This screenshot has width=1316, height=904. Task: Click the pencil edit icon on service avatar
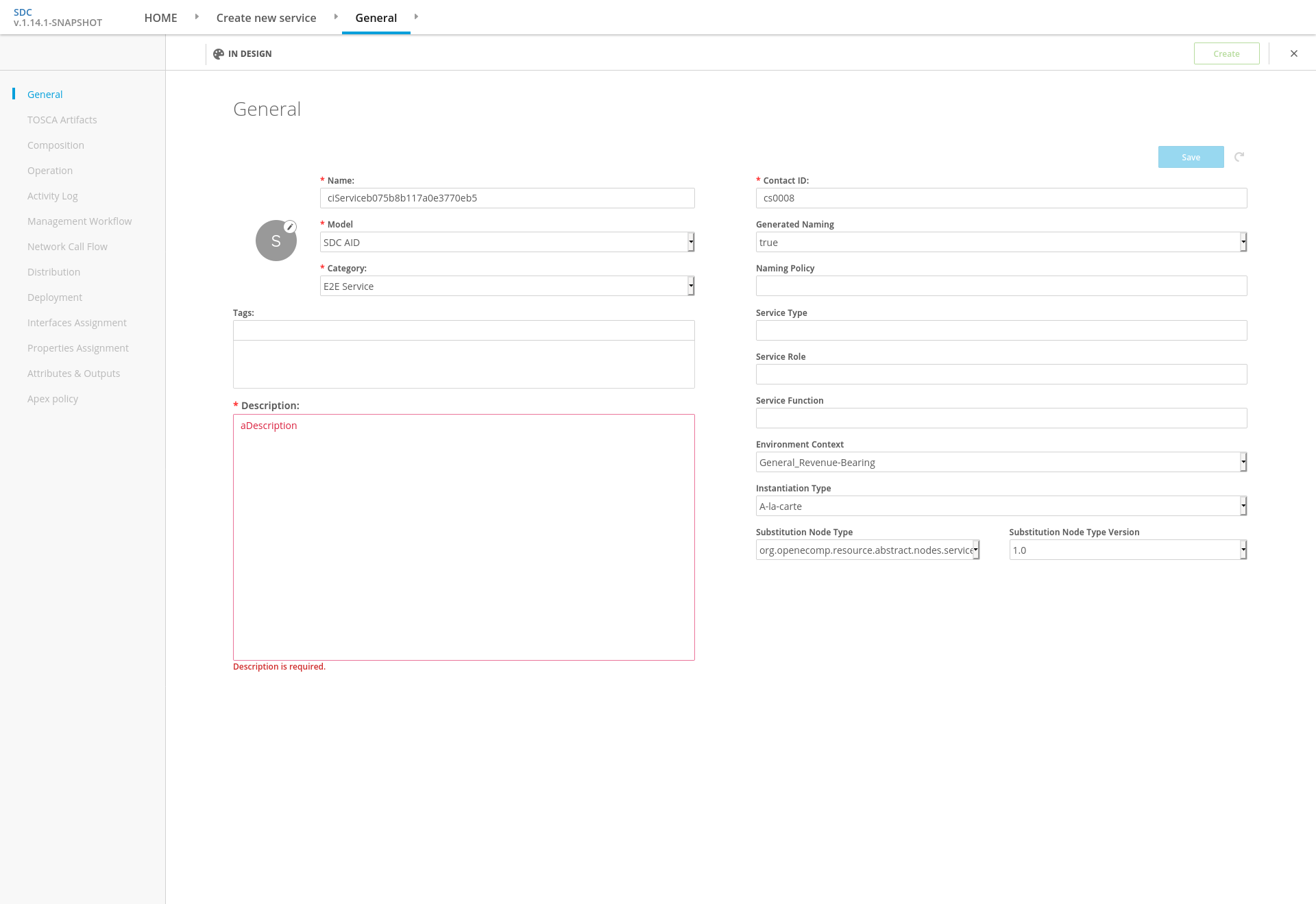point(291,227)
